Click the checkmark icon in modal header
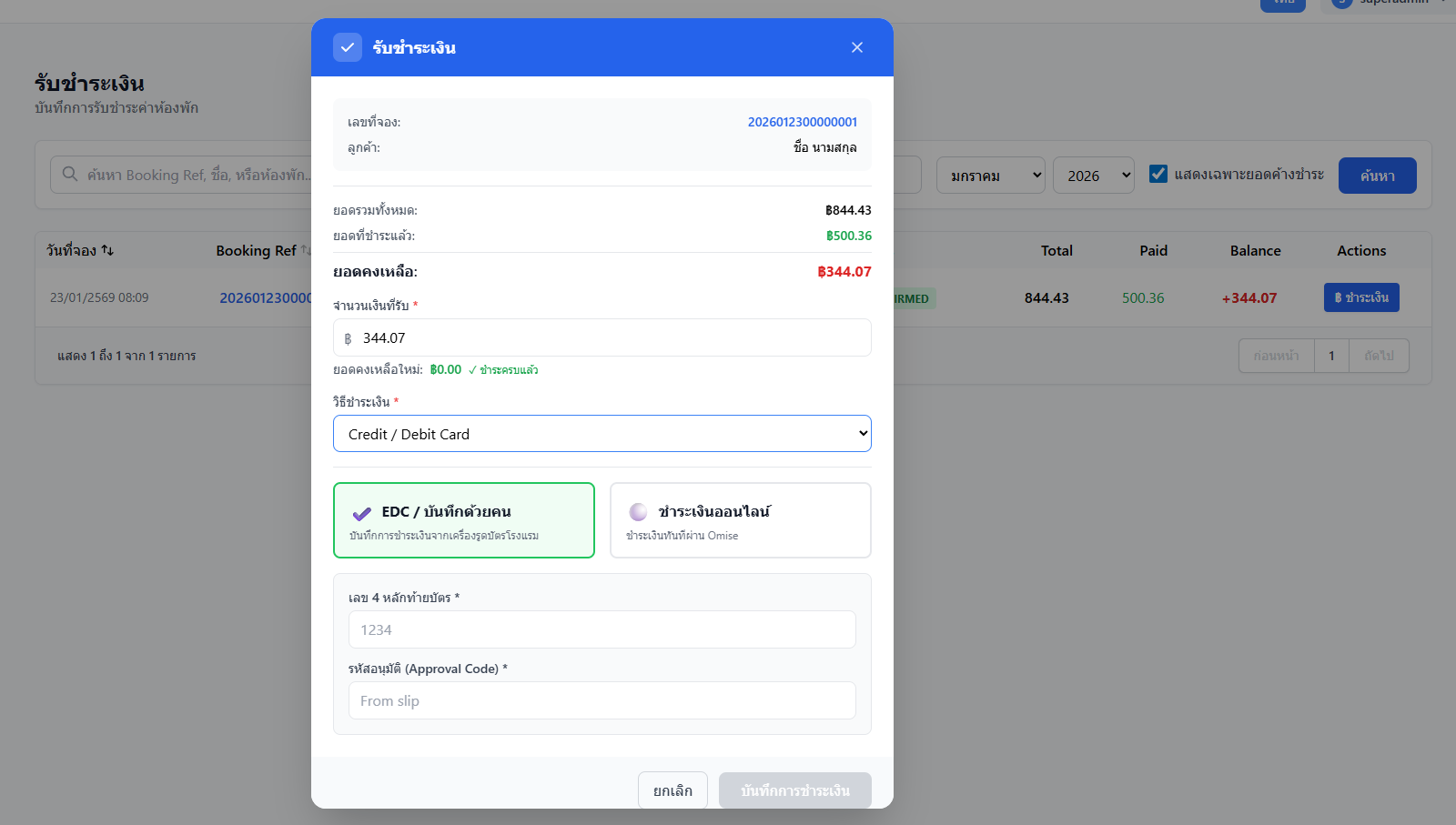 (x=348, y=47)
